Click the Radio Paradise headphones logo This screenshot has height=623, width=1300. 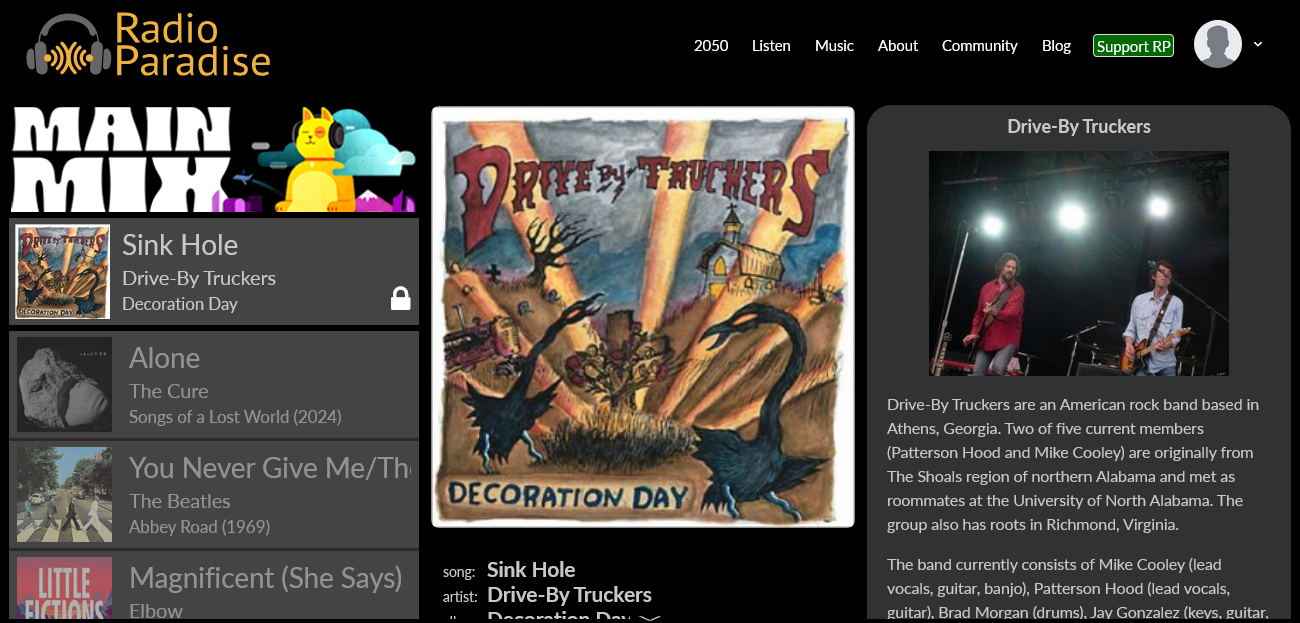point(68,45)
